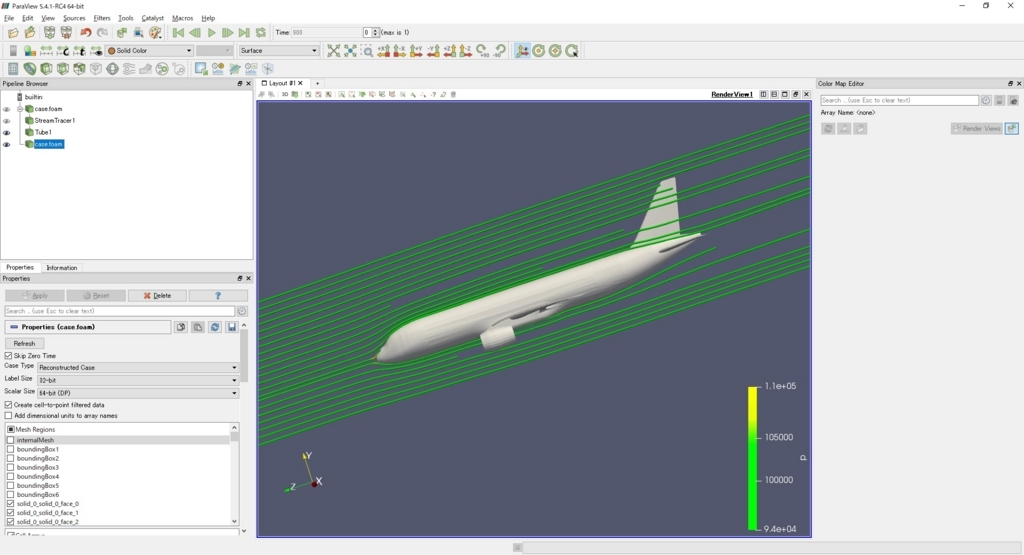Click the Render Views button
Screen dimensions: 1024x555
tap(976, 129)
